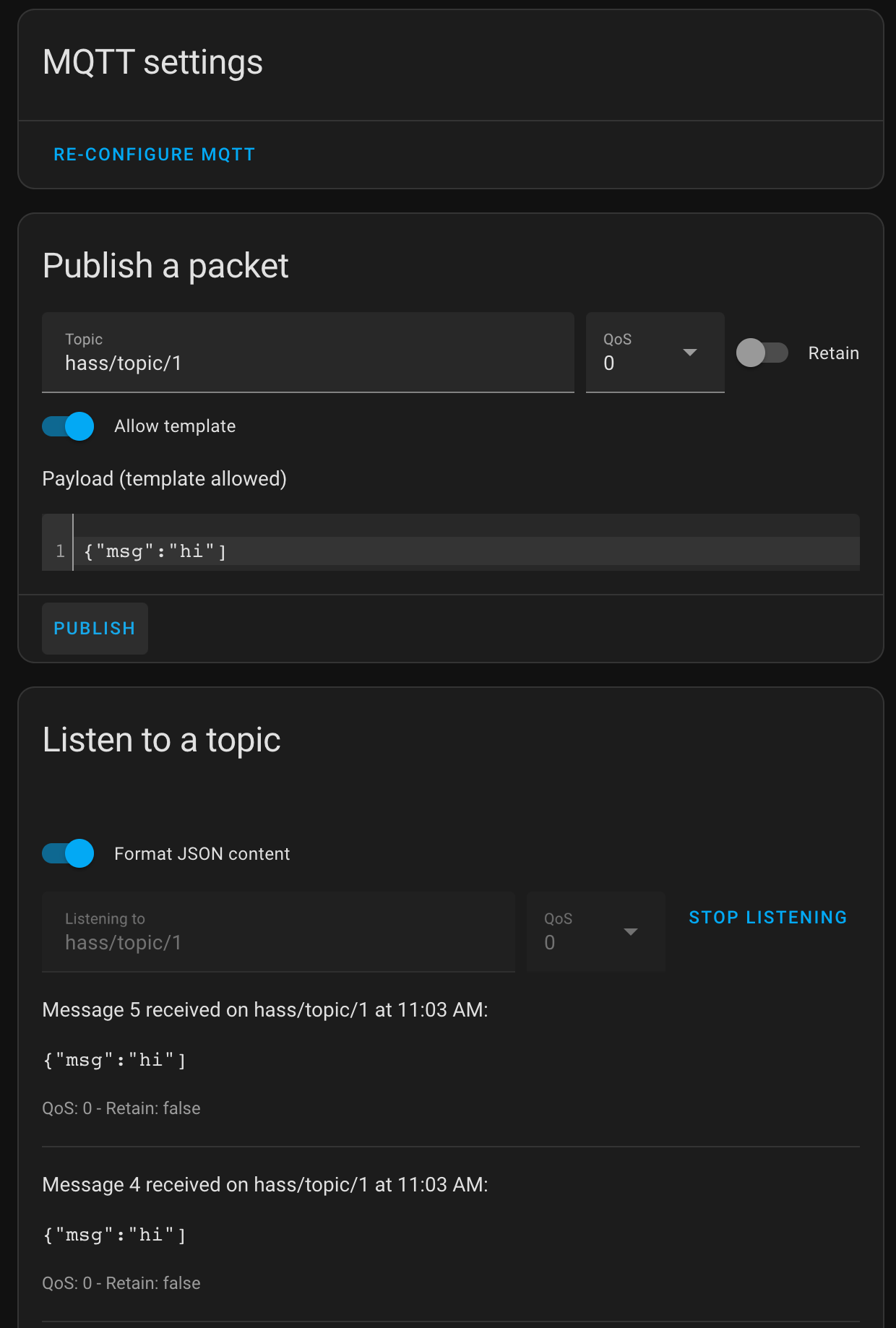Focus the Topic field showing hass/topic/1

[309, 363]
